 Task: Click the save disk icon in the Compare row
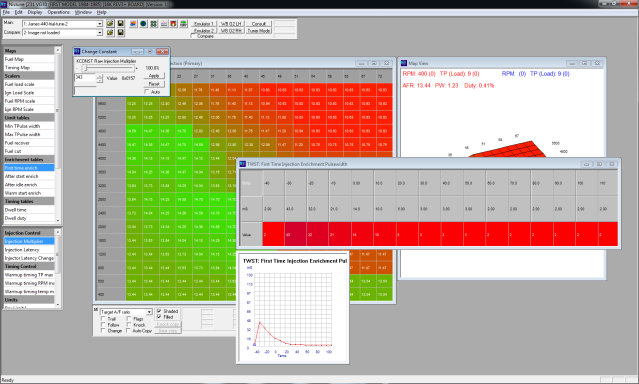tap(121, 32)
